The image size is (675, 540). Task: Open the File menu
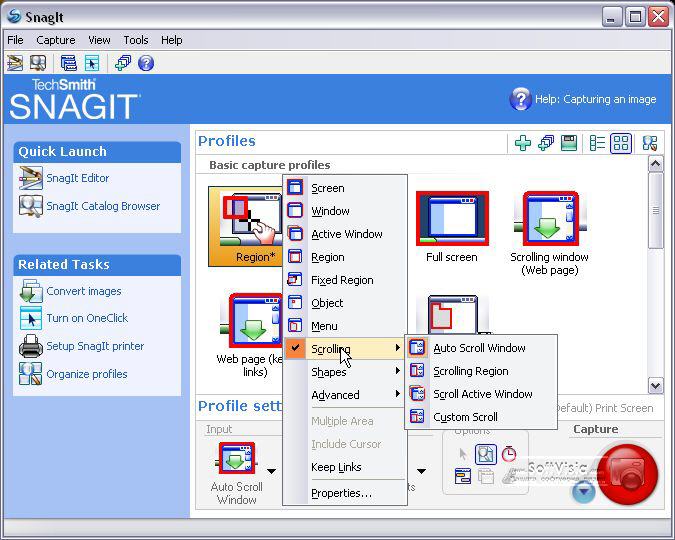point(15,40)
